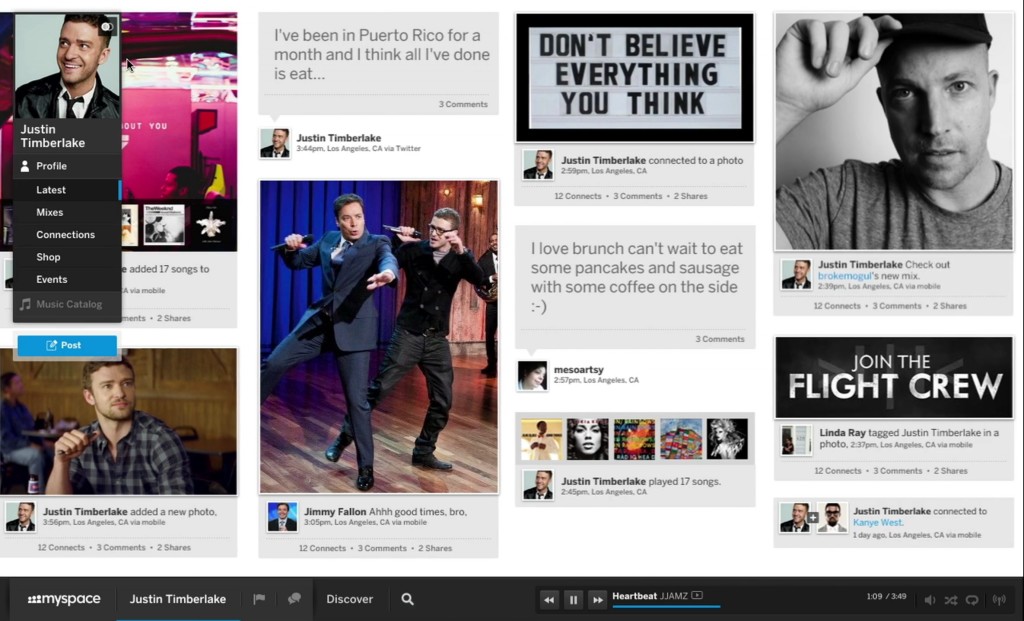This screenshot has width=1024, height=621.
Task: Open messages via the speech bubble icon
Action: point(294,598)
